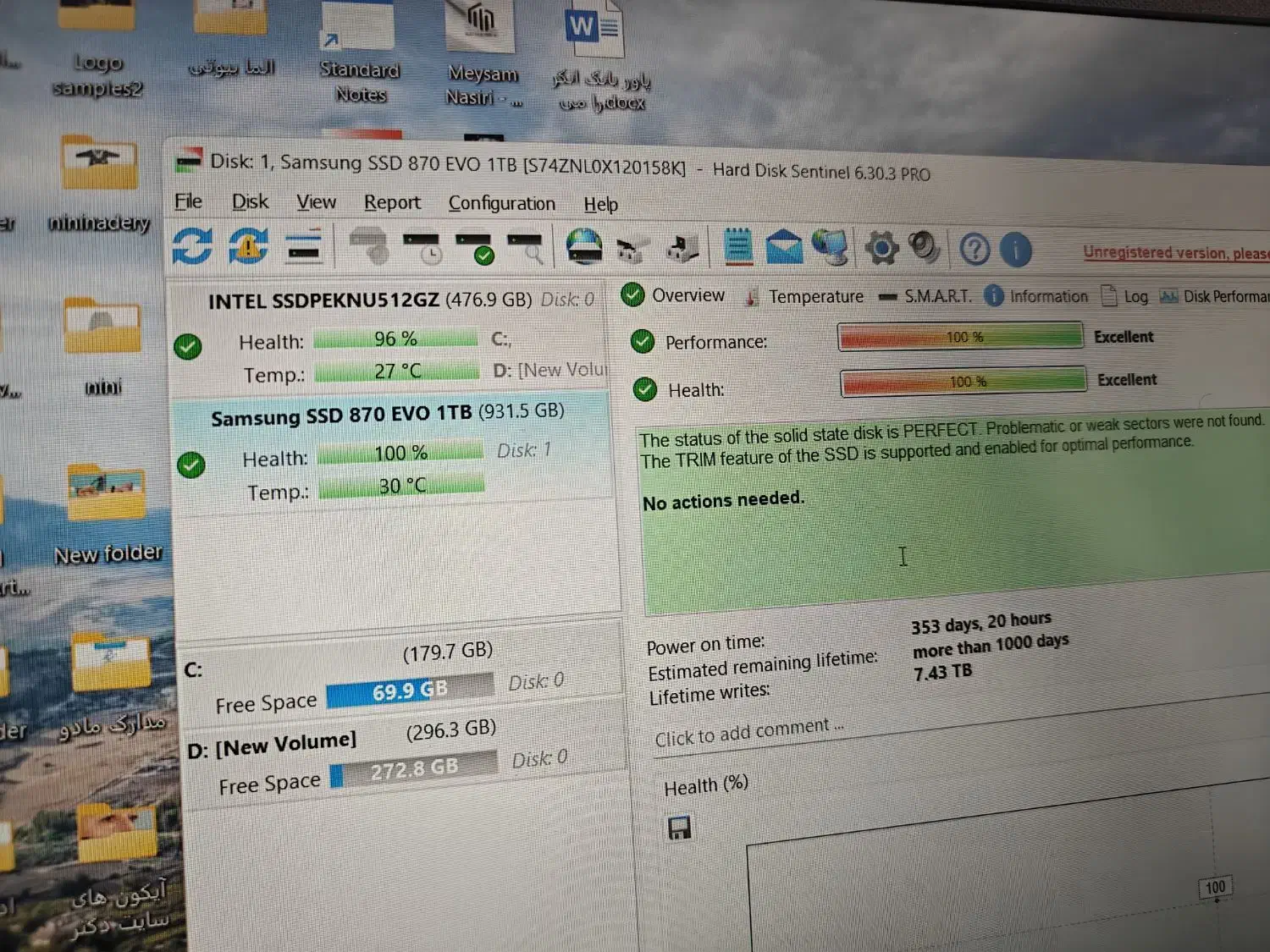Click the Word docx file on desktop

click(x=601, y=57)
